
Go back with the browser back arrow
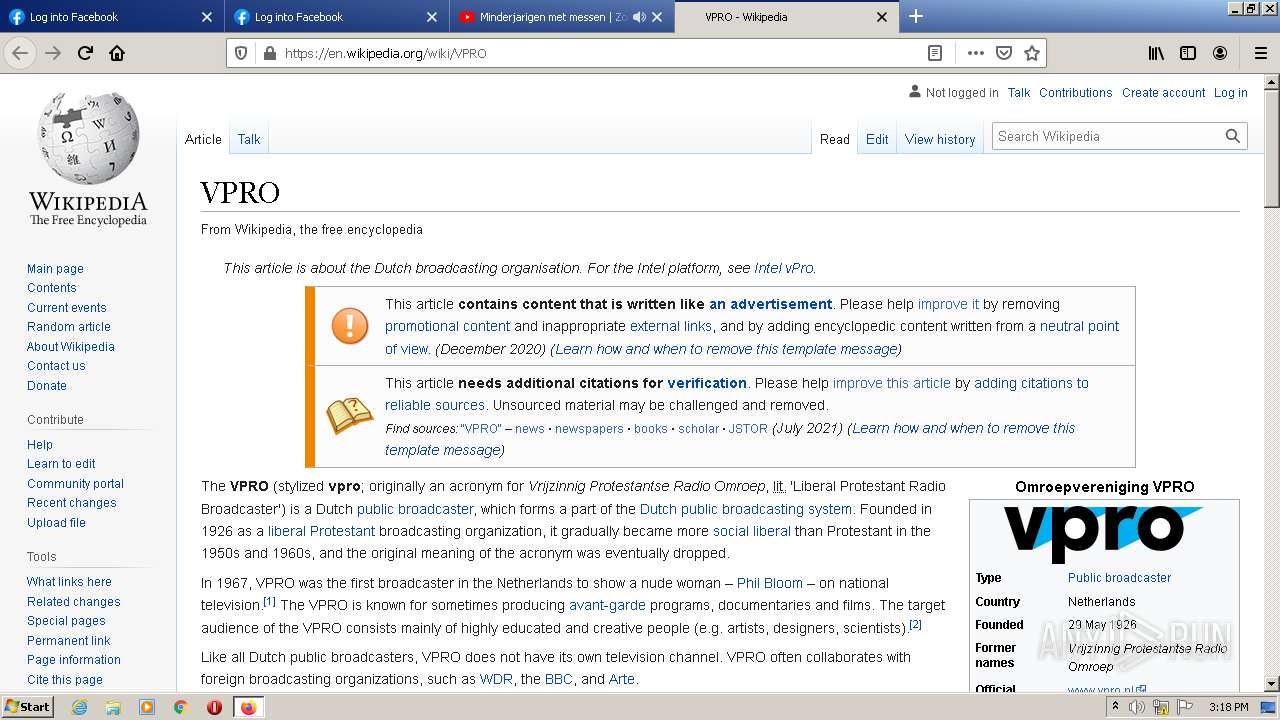pyautogui.click(x=20, y=53)
